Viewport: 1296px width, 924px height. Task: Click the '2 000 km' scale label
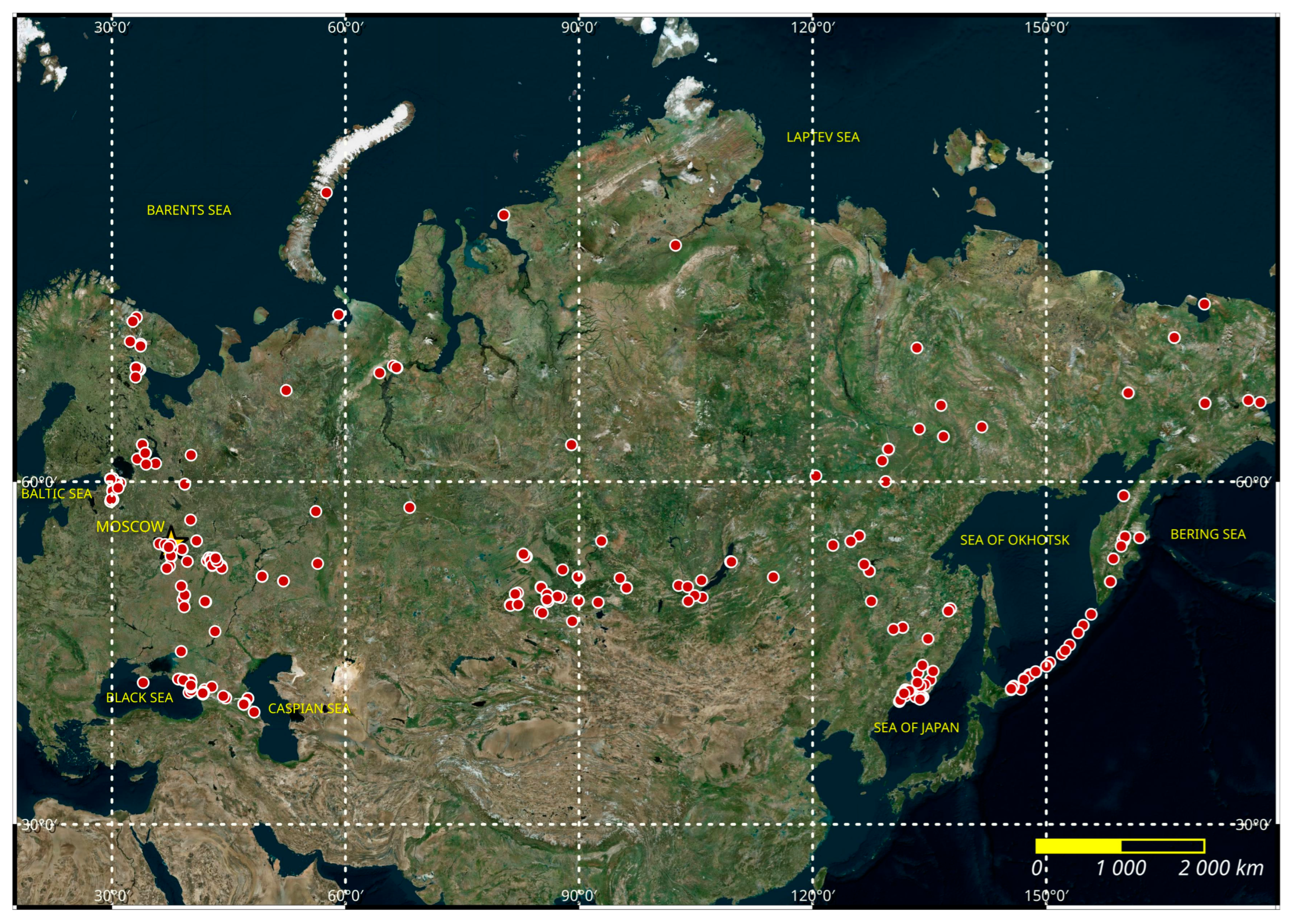[1221, 869]
